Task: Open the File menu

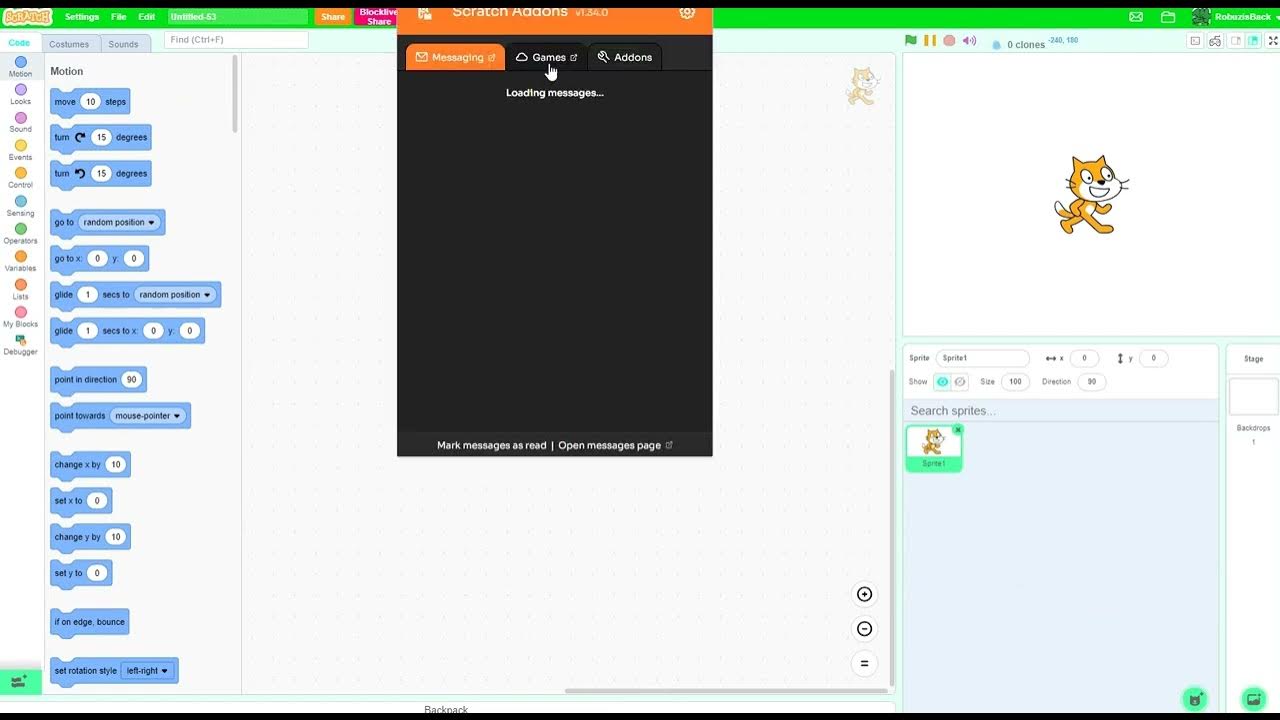Action: tap(119, 17)
